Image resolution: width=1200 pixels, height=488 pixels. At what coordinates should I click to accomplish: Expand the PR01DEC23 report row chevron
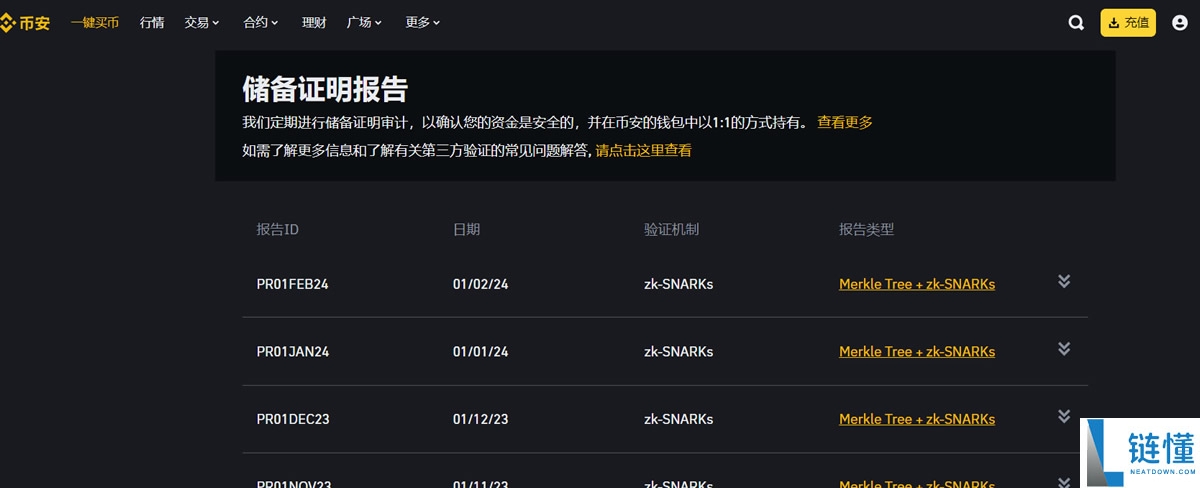point(1064,416)
